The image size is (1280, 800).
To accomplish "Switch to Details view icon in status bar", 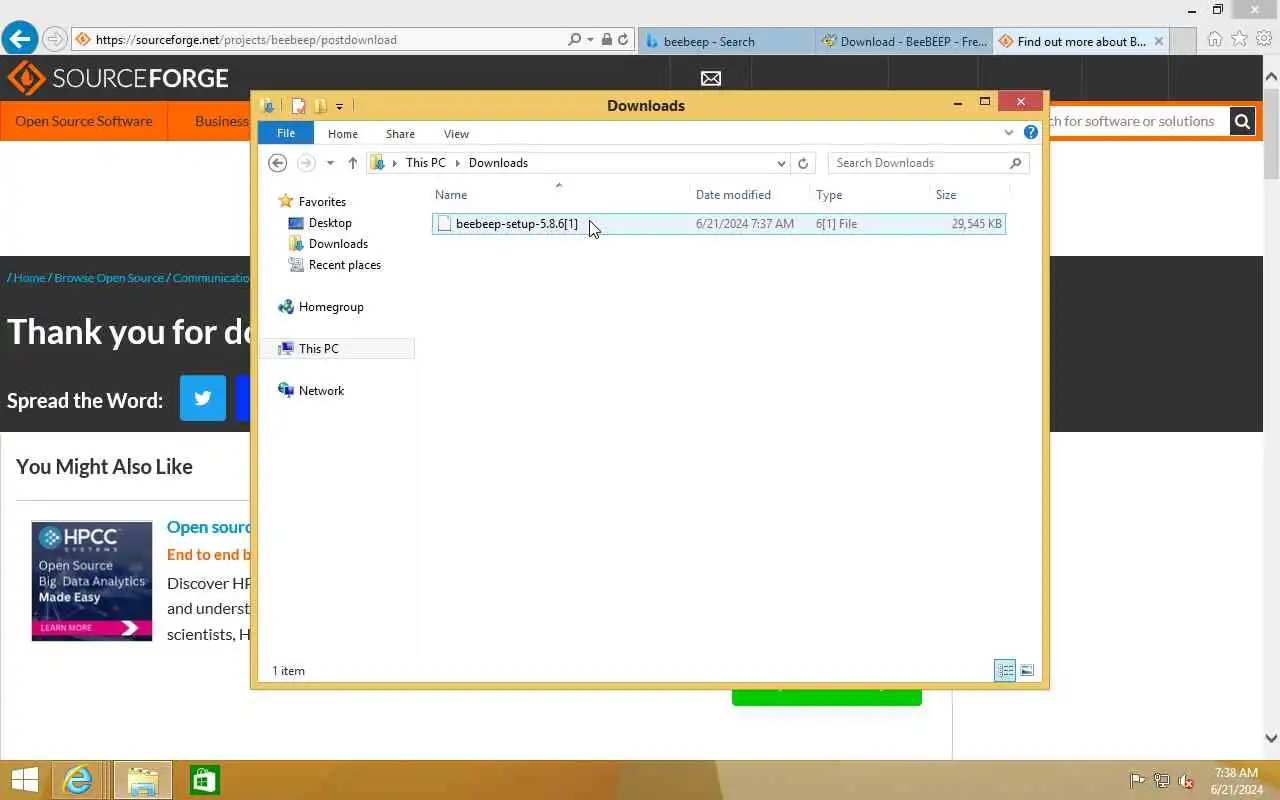I will click(1005, 671).
